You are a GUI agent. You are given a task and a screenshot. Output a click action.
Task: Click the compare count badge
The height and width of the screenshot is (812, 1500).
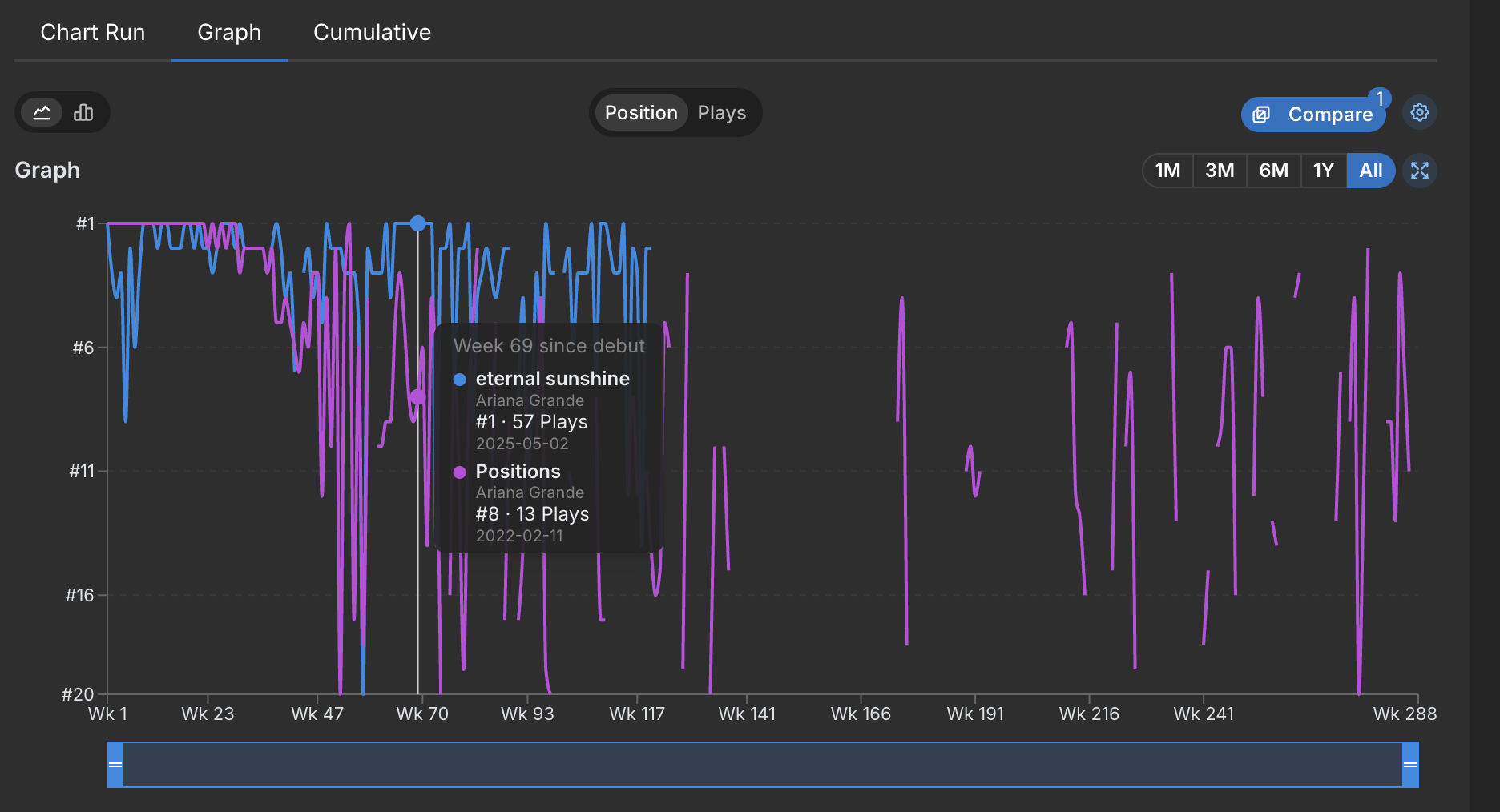pyautogui.click(x=1380, y=98)
